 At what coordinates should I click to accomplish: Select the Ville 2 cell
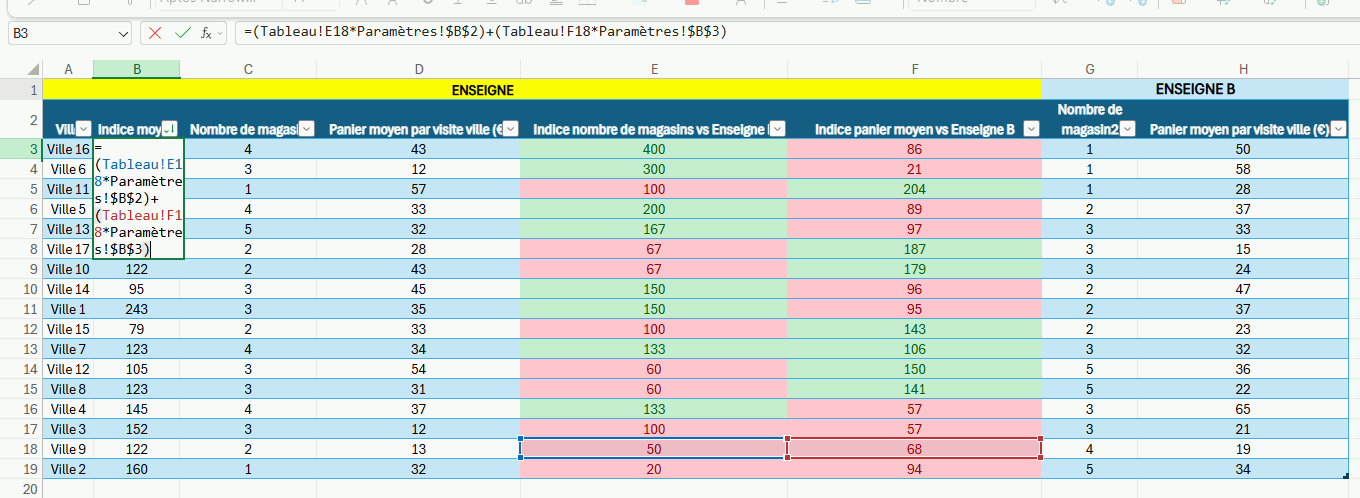pyautogui.click(x=68, y=469)
